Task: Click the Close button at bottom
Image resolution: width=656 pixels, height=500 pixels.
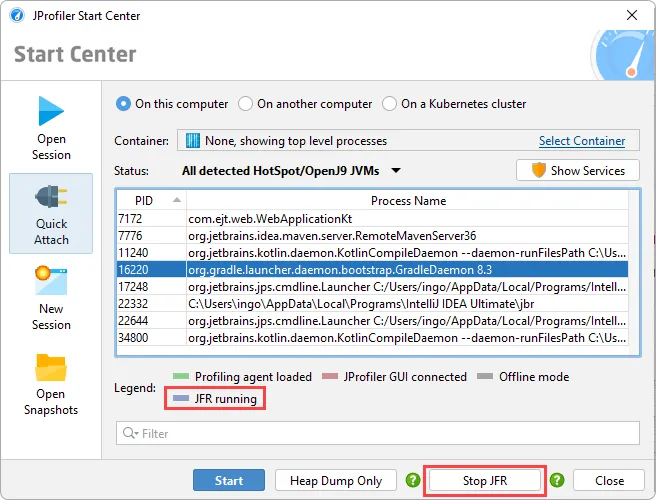Action: click(x=609, y=480)
